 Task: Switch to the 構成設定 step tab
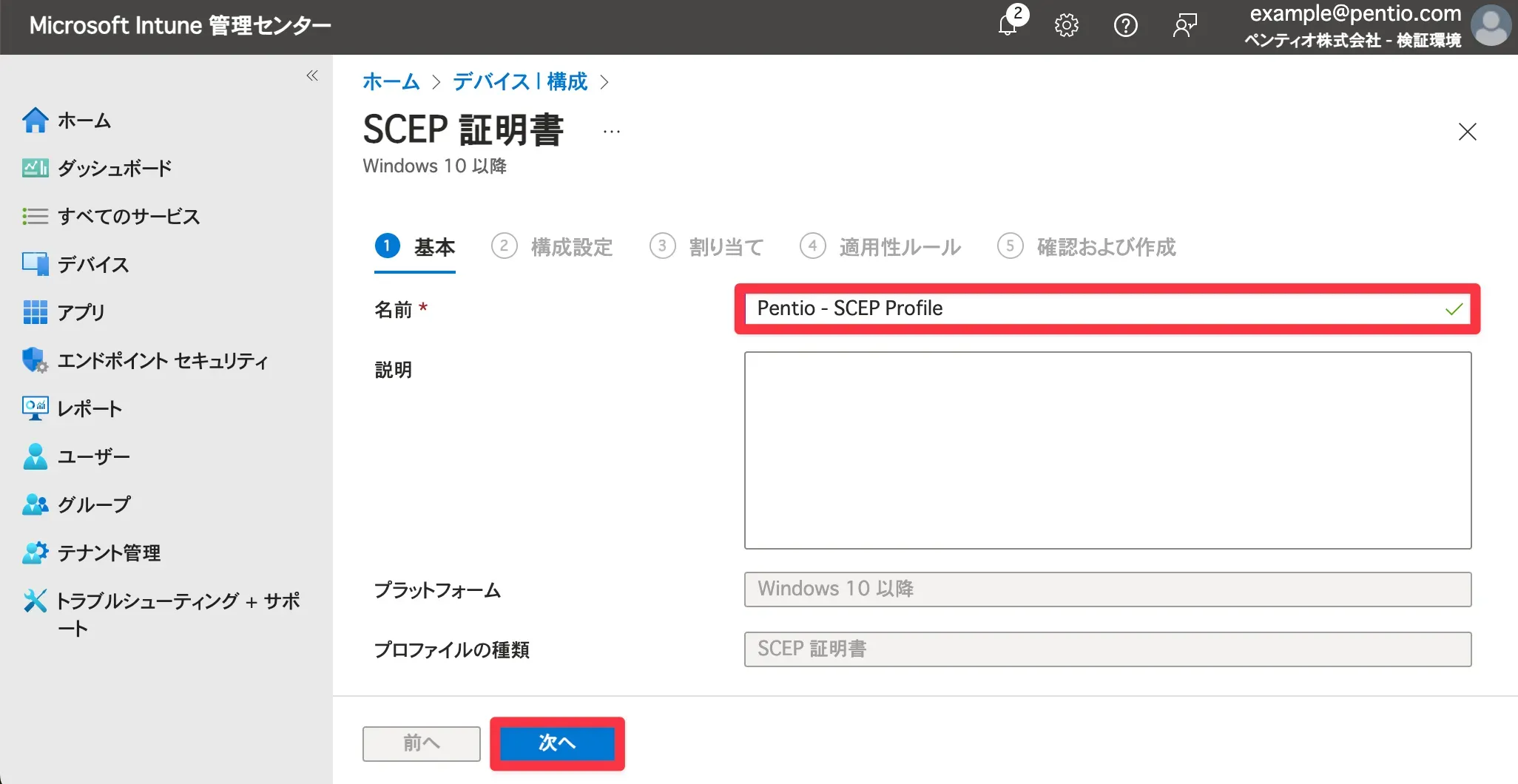click(x=570, y=247)
